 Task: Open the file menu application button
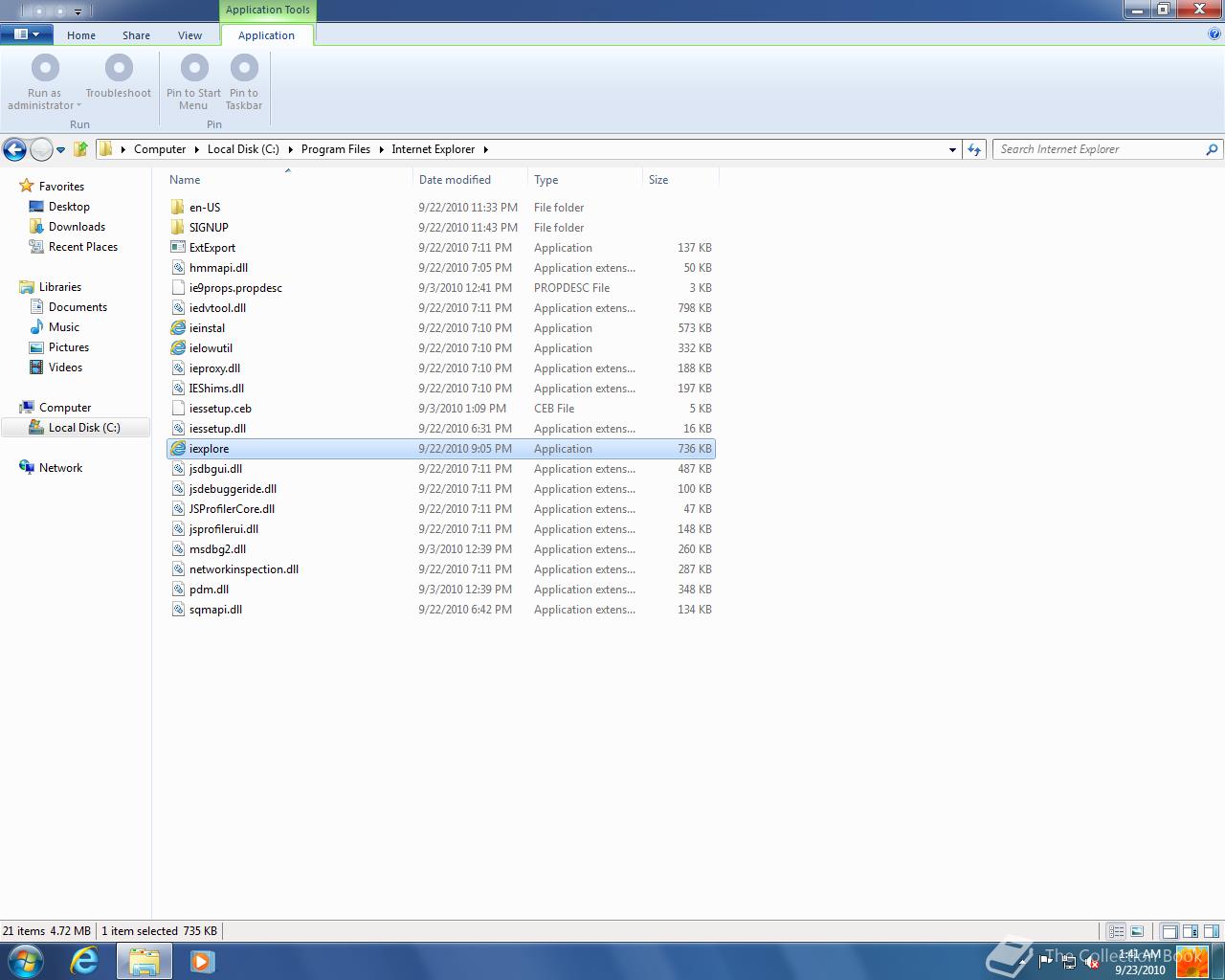click(x=26, y=34)
